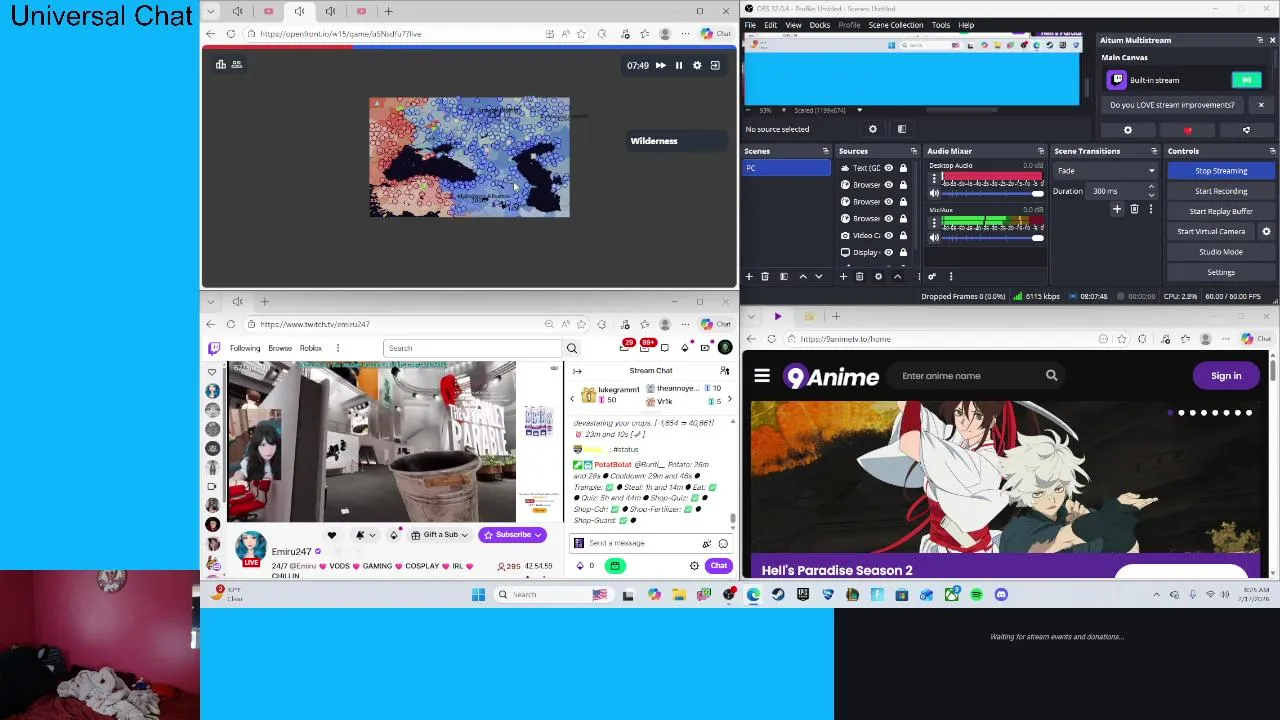Open tab list chevron in OpenFront browser
1280x720 pixels.
[211, 11]
